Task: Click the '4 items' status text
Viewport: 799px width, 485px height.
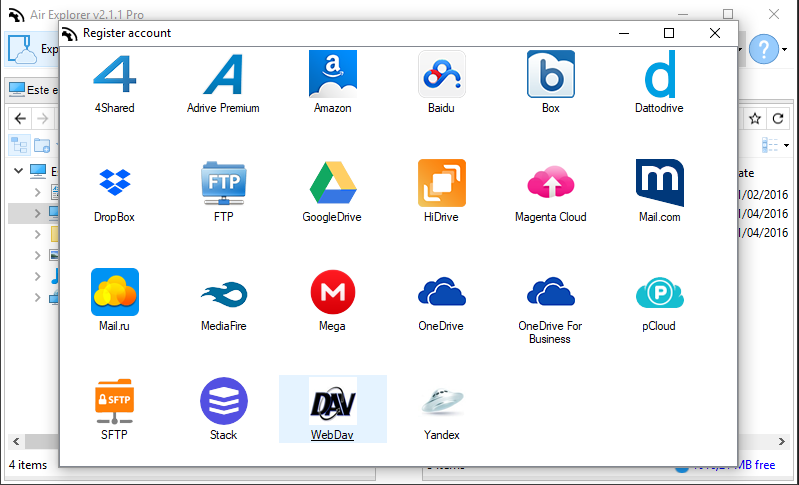Action: pos(28,465)
